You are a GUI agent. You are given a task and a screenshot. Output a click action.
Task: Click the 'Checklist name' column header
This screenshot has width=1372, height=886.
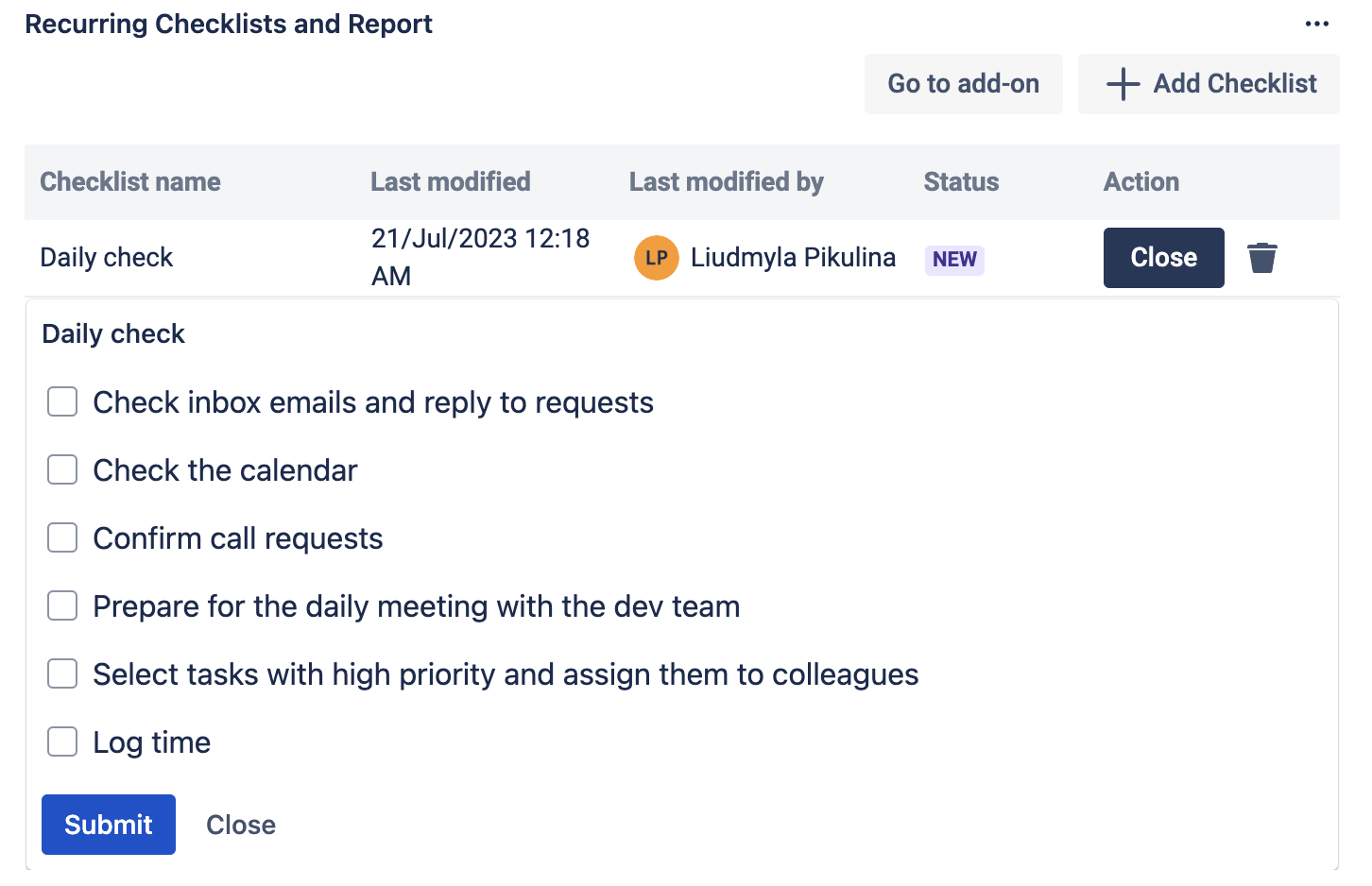pos(130,181)
